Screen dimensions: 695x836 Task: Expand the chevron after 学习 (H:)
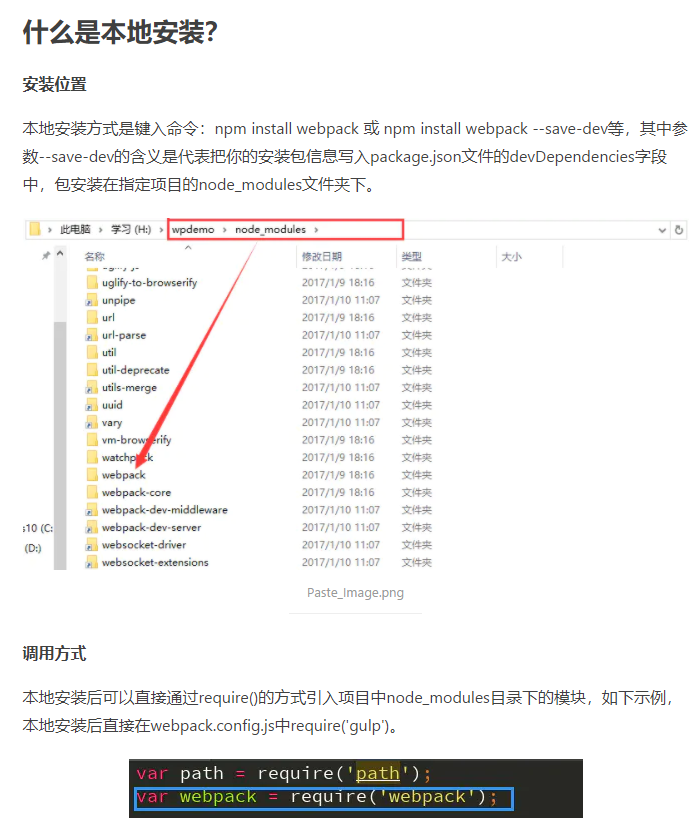tap(161, 230)
